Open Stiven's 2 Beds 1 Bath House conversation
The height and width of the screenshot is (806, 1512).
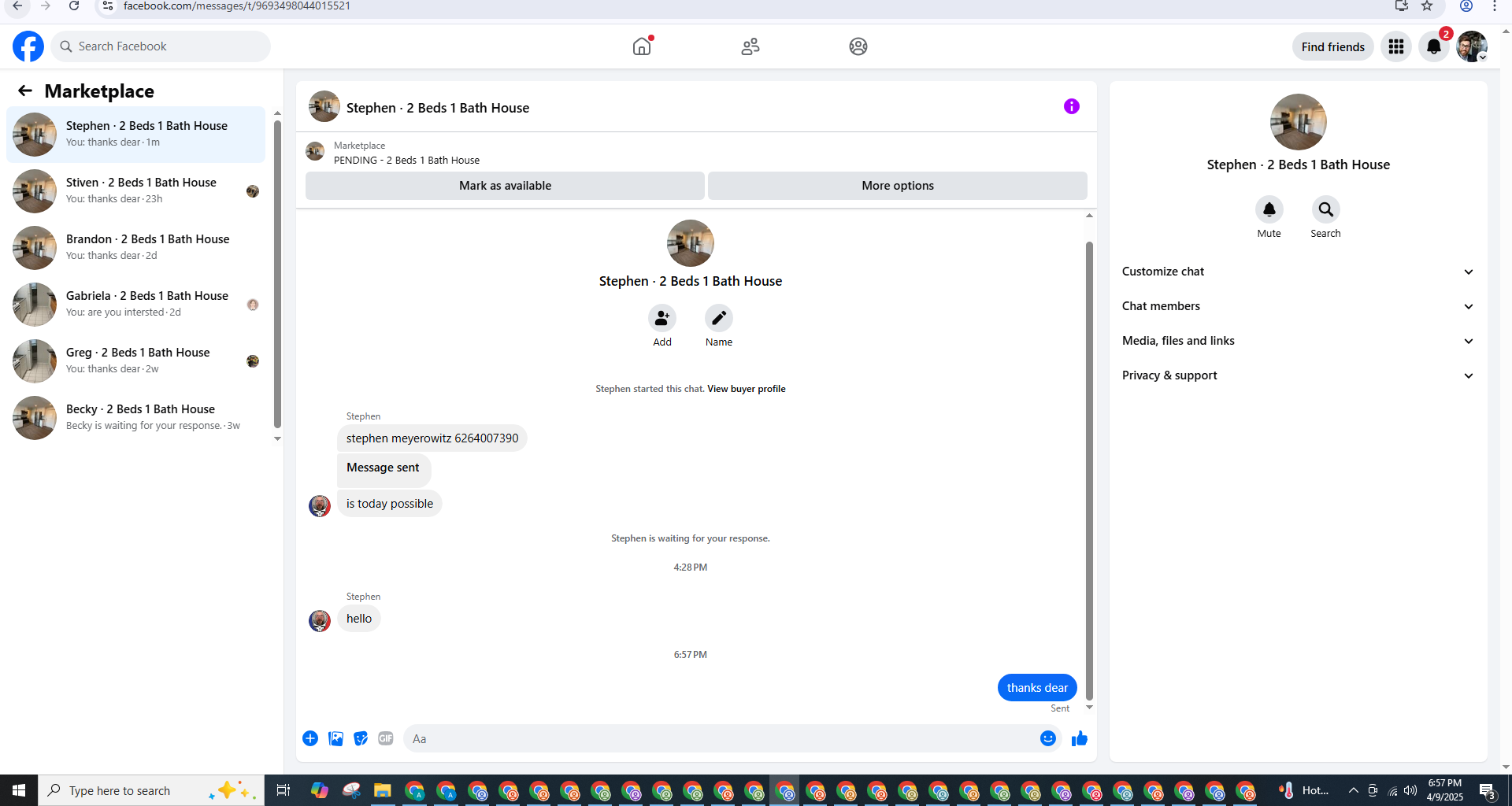point(136,191)
